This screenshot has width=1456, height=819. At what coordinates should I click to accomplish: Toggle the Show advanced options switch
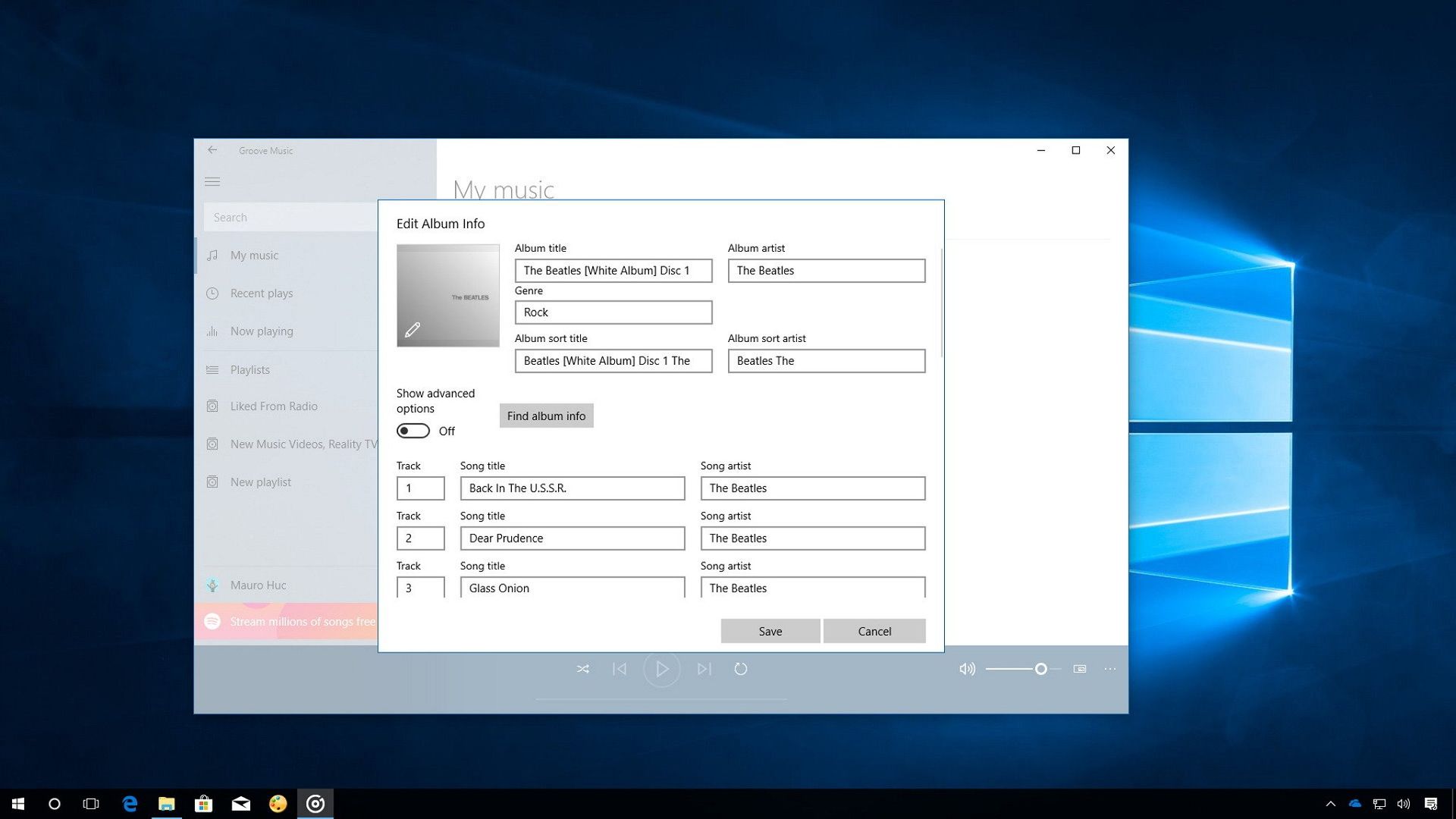point(413,430)
